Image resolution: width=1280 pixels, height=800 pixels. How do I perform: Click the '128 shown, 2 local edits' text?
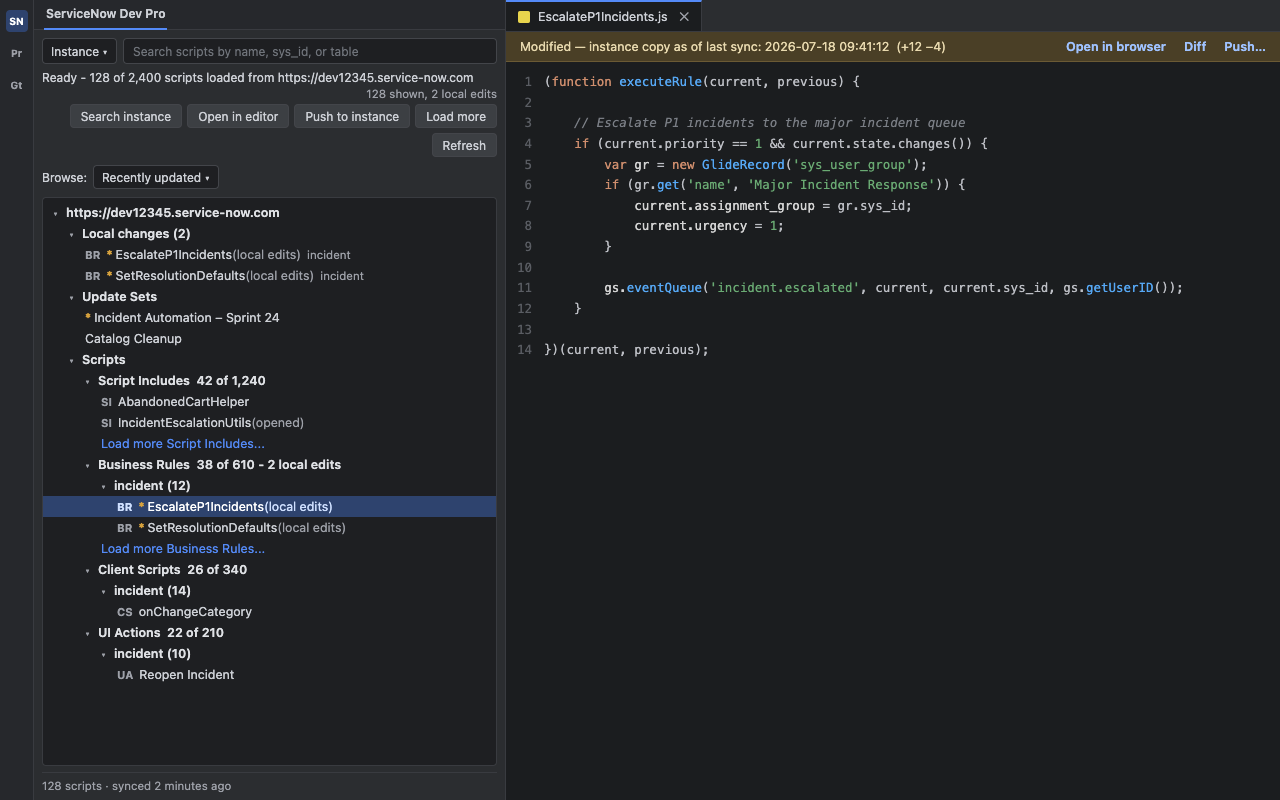(431, 94)
